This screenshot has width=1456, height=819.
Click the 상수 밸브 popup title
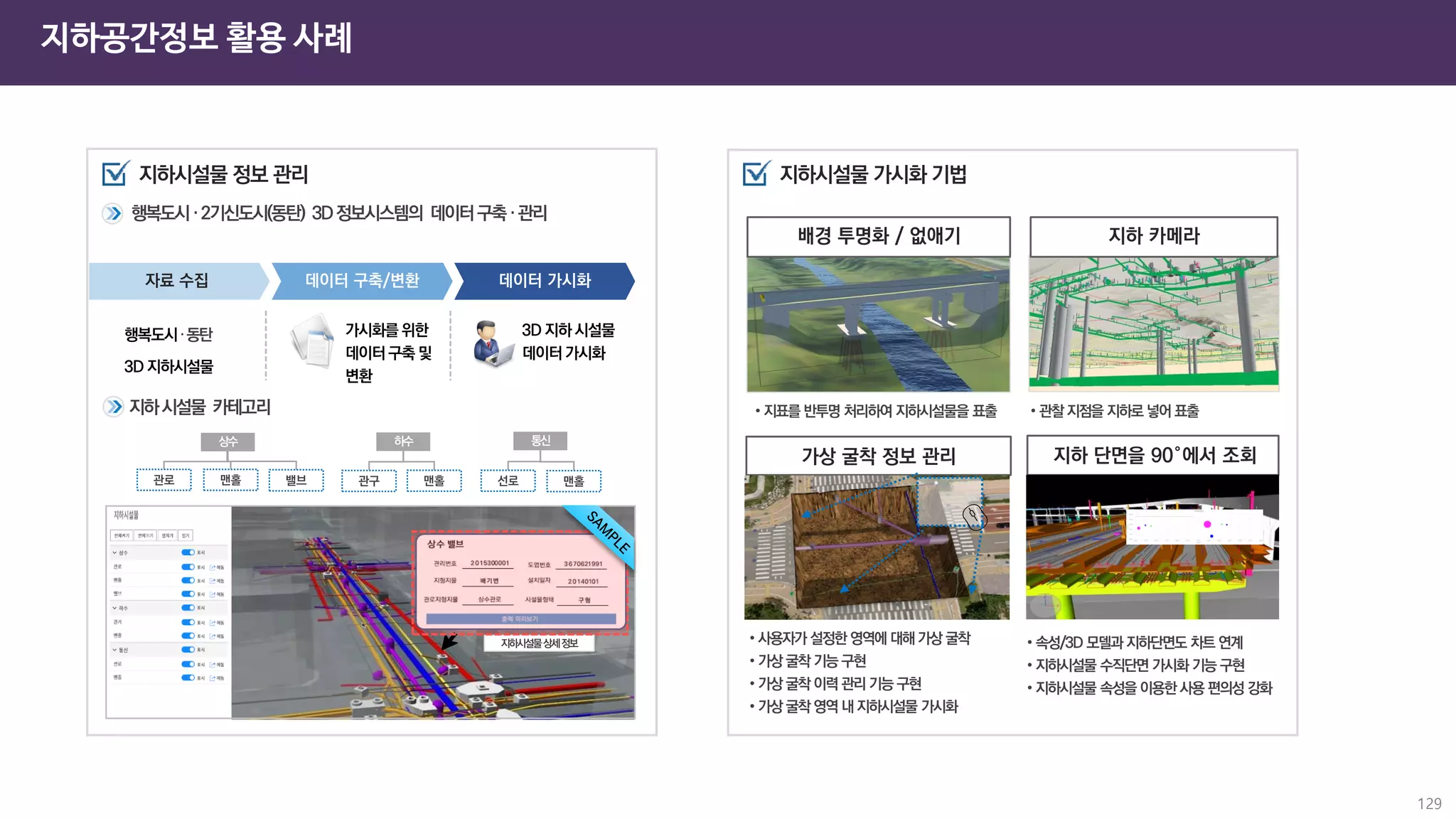(445, 544)
